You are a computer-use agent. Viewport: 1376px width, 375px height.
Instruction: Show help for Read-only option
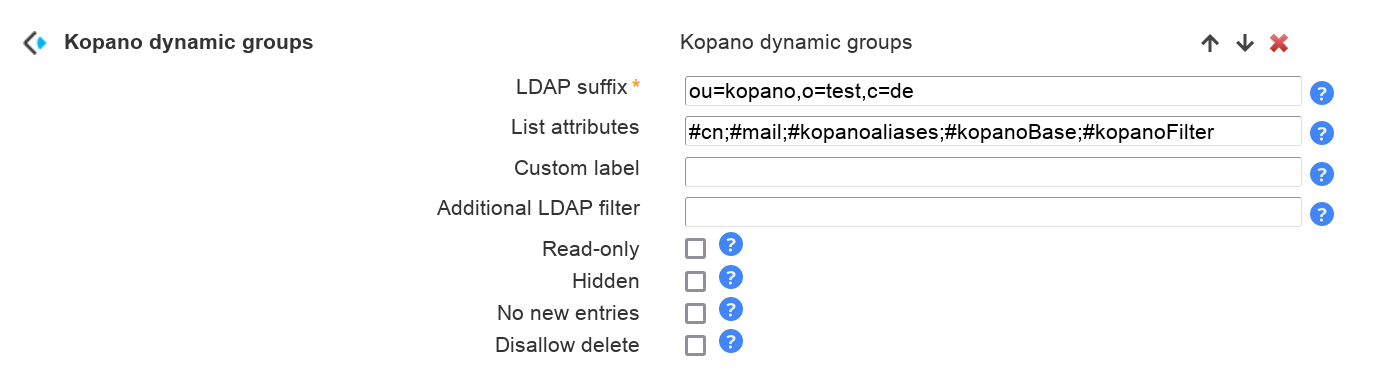pyautogui.click(x=731, y=244)
